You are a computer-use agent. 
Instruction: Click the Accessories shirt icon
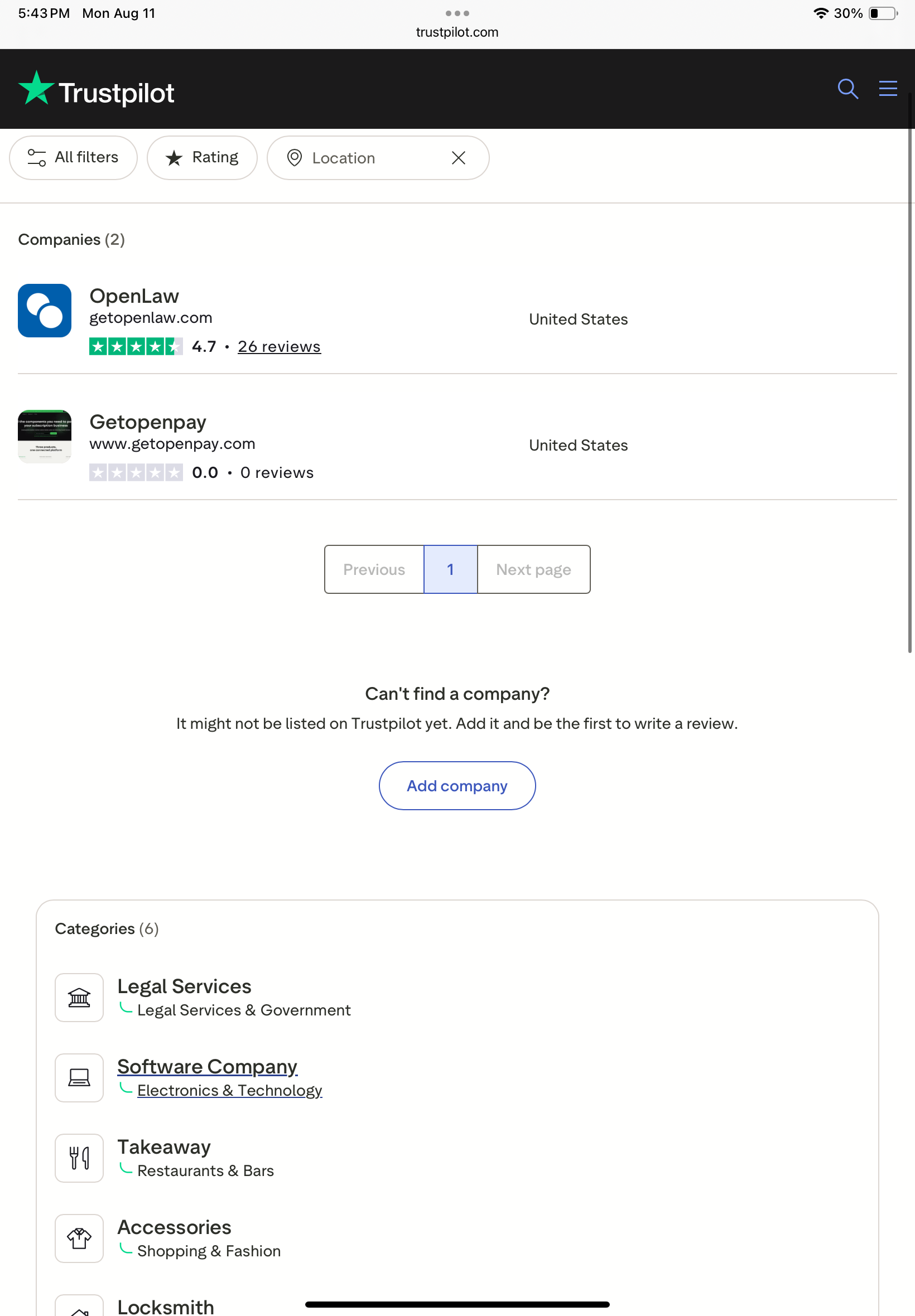pos(79,1238)
